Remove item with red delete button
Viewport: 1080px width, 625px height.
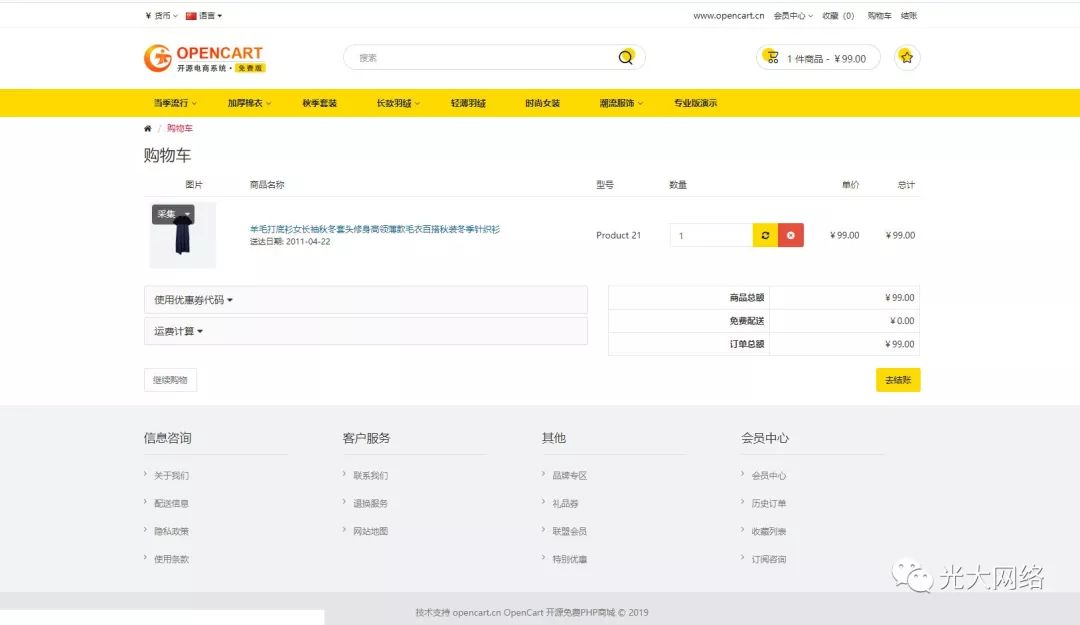[x=791, y=236]
